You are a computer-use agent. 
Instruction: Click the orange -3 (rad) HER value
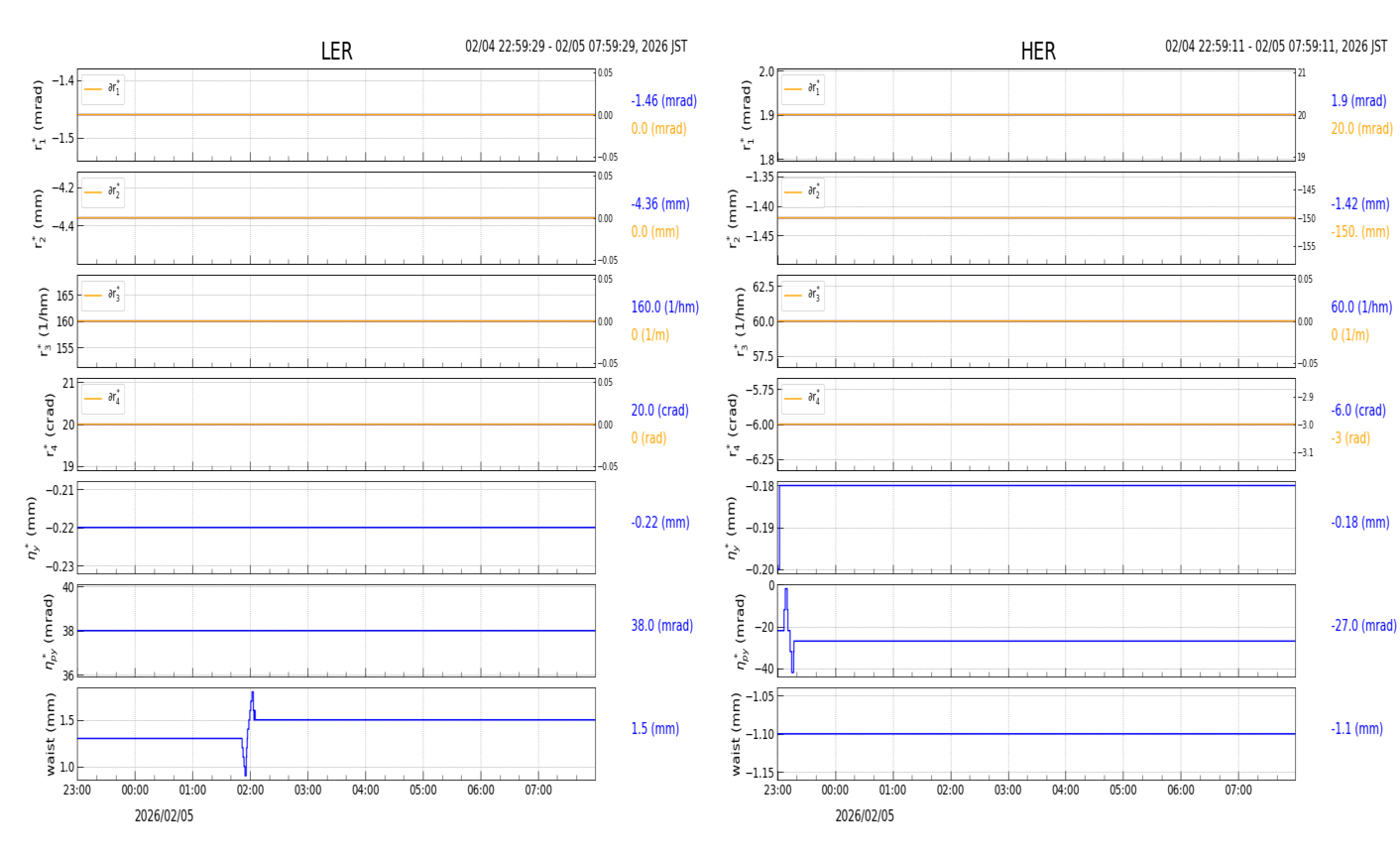coord(1351,437)
